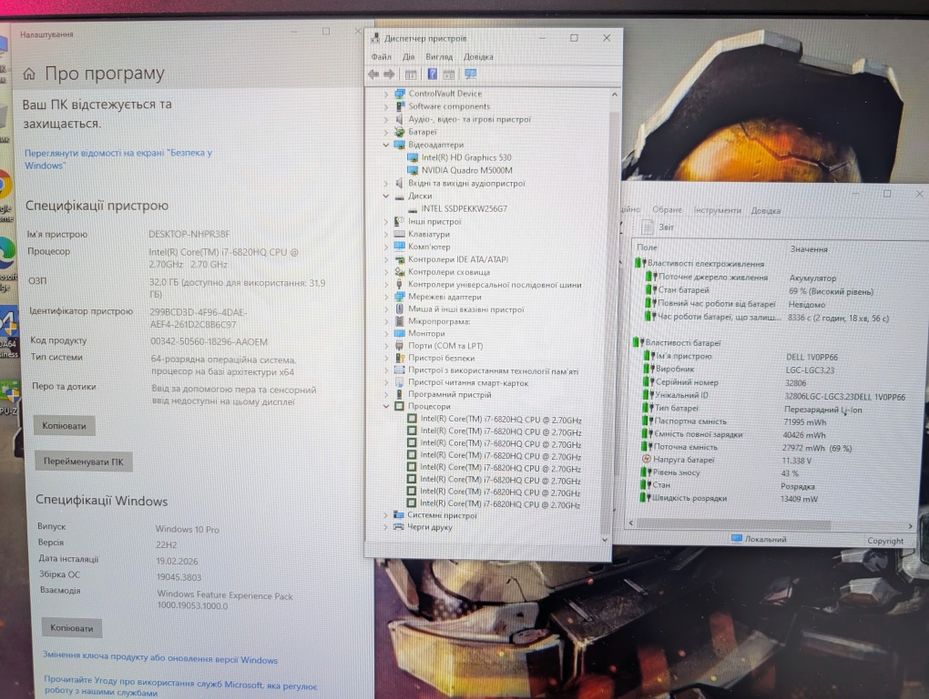This screenshot has height=699, width=929.
Task: Click the Значення column header
Action: tap(809, 249)
